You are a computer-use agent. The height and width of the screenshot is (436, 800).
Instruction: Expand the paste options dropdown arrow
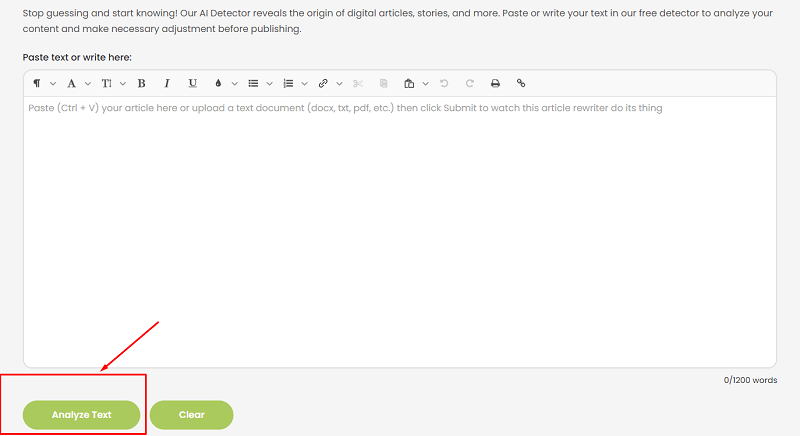(x=426, y=84)
